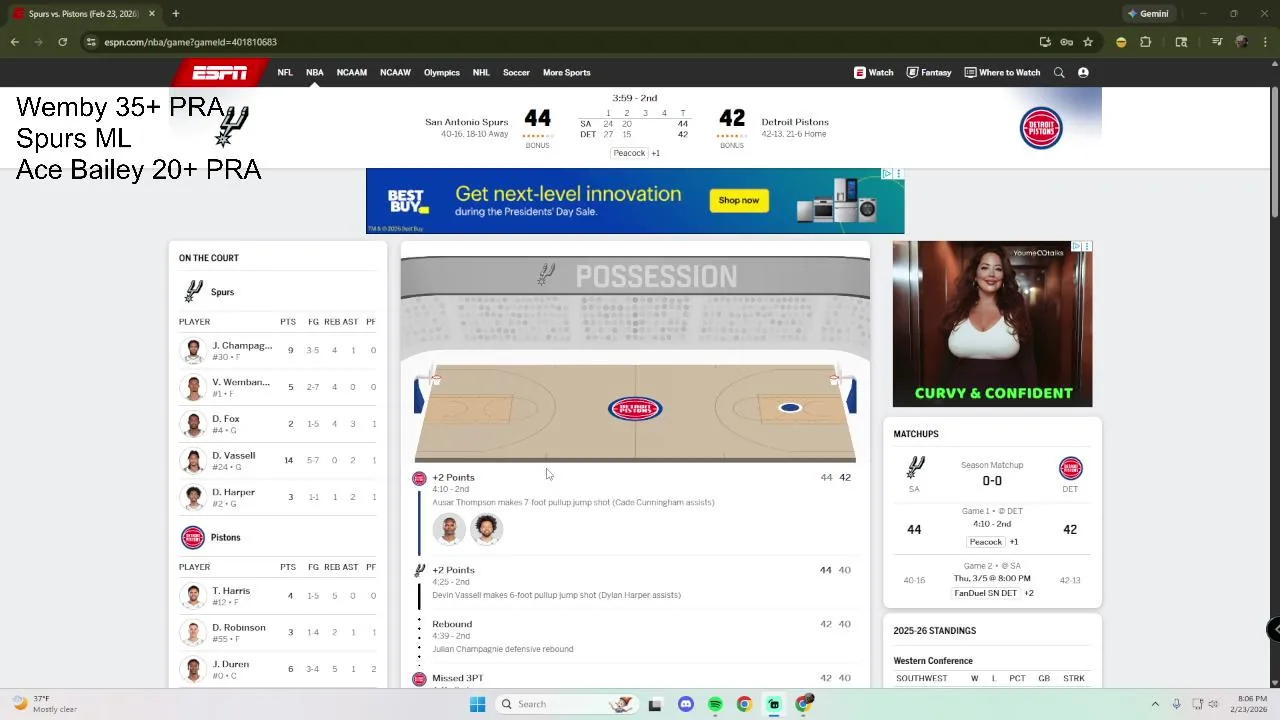Go back to the previous page
This screenshot has width=1280, height=720.
tap(14, 42)
